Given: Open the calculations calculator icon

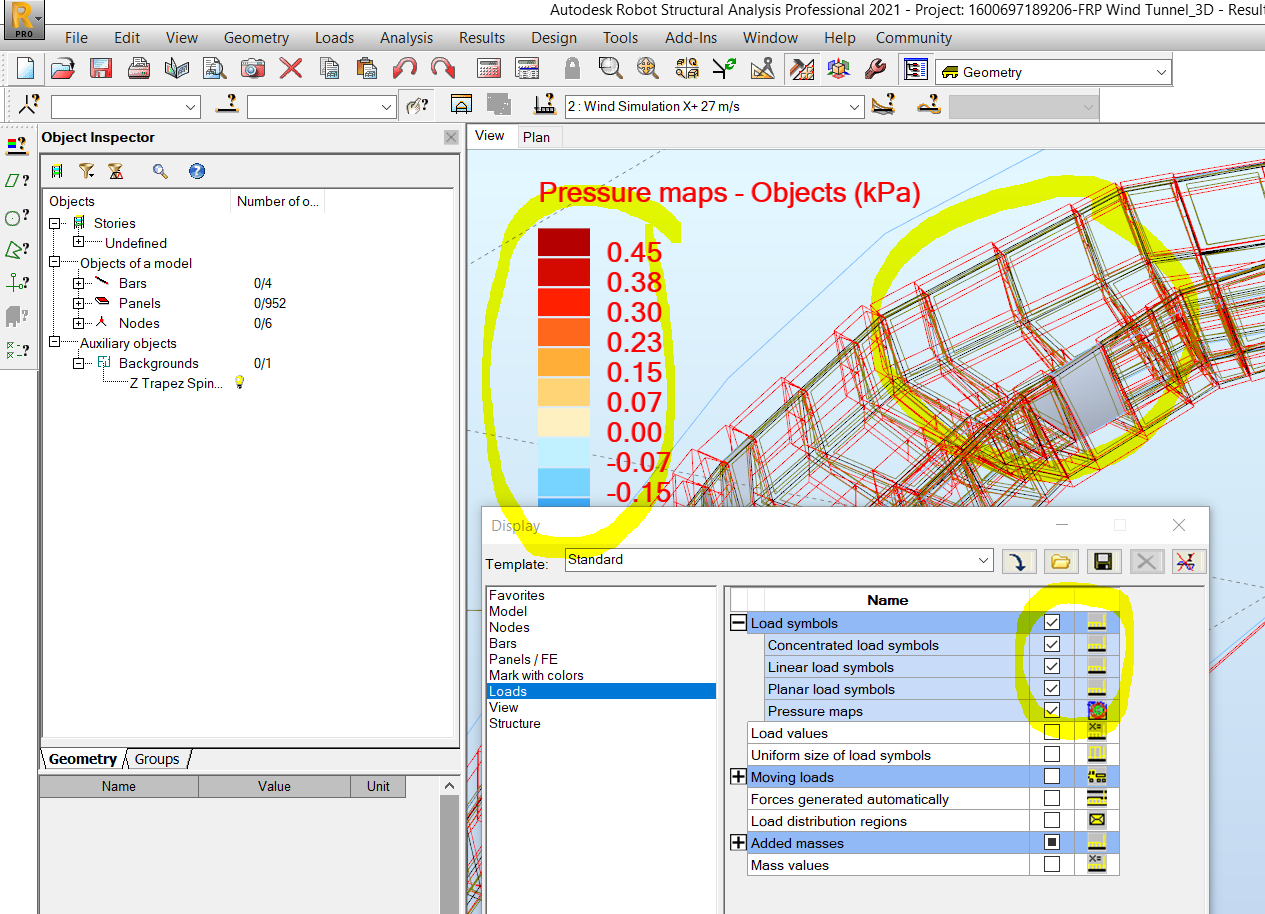Looking at the screenshot, I should tap(489, 69).
